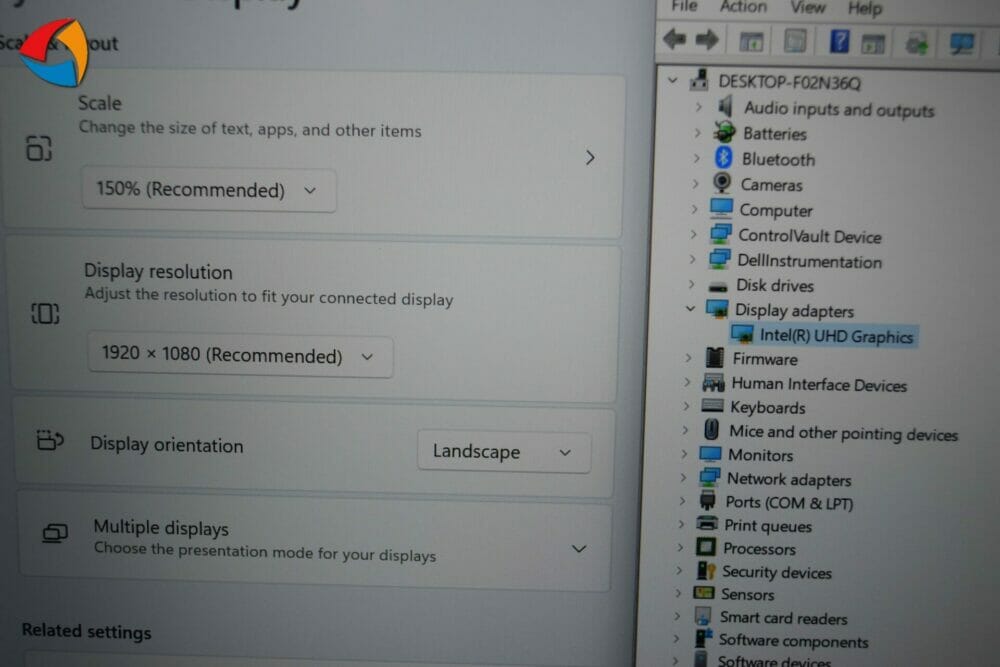This screenshot has height=667, width=1000.
Task: Expand the Multiple displays section chevron
Action: pyautogui.click(x=578, y=548)
